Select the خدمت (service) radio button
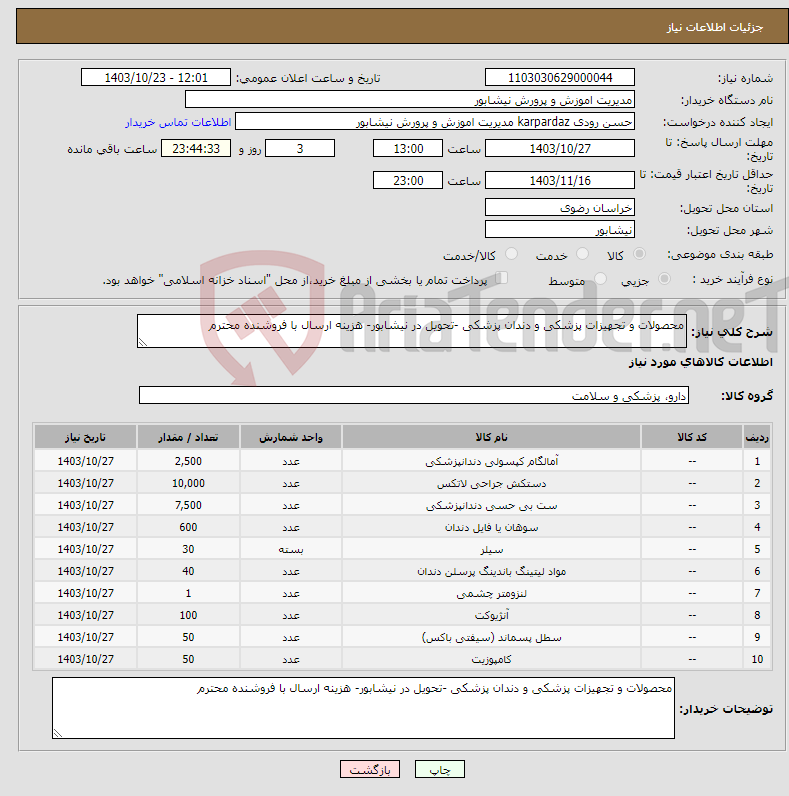 (x=582, y=254)
